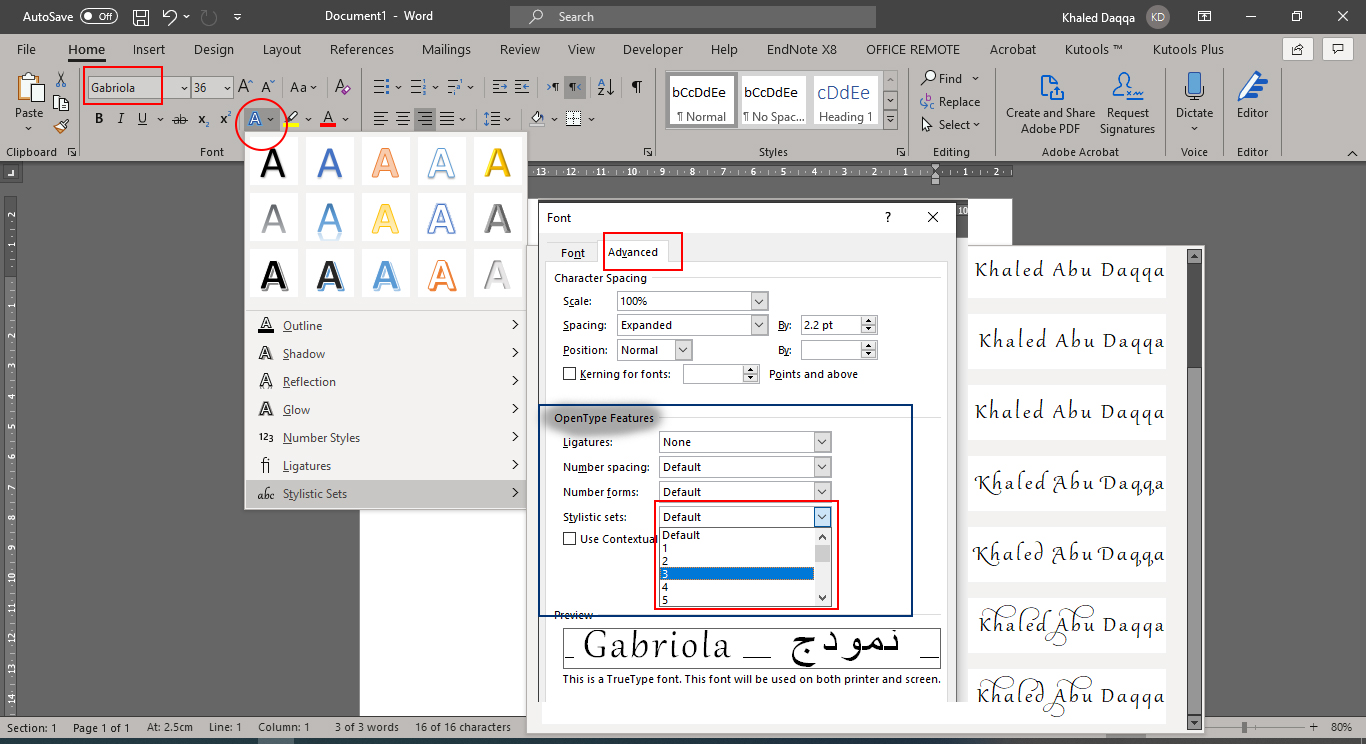The width and height of the screenshot is (1366, 744).
Task: Increase spacing By value stepper up
Action: (869, 320)
